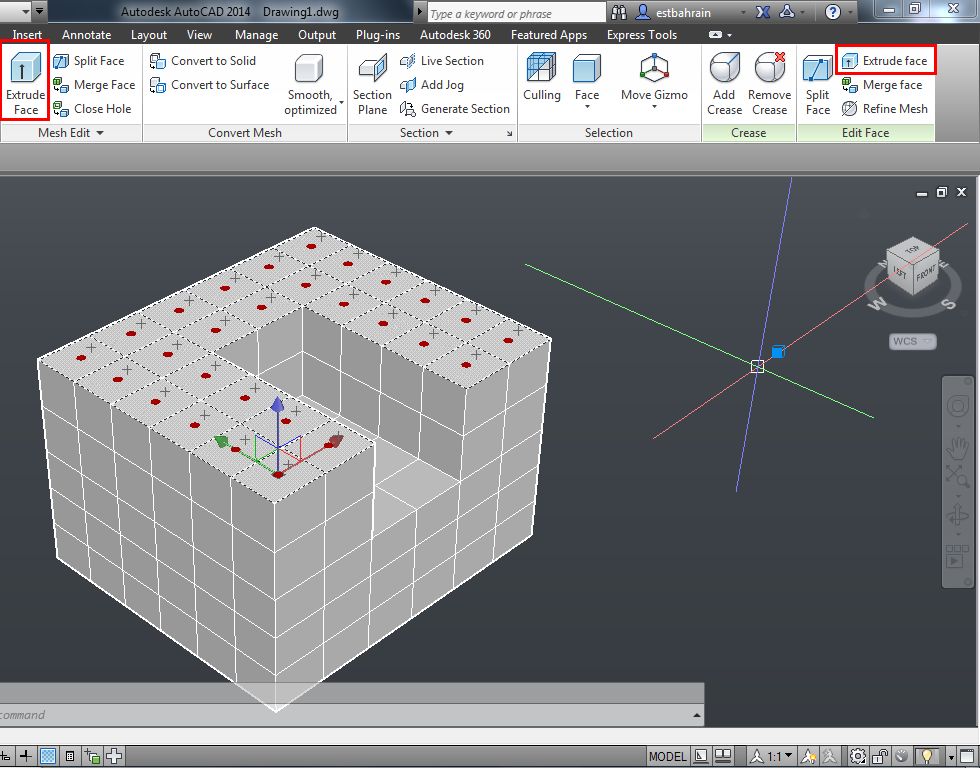The image size is (980, 768).
Task: Click the keyword search input field
Action: click(x=516, y=13)
